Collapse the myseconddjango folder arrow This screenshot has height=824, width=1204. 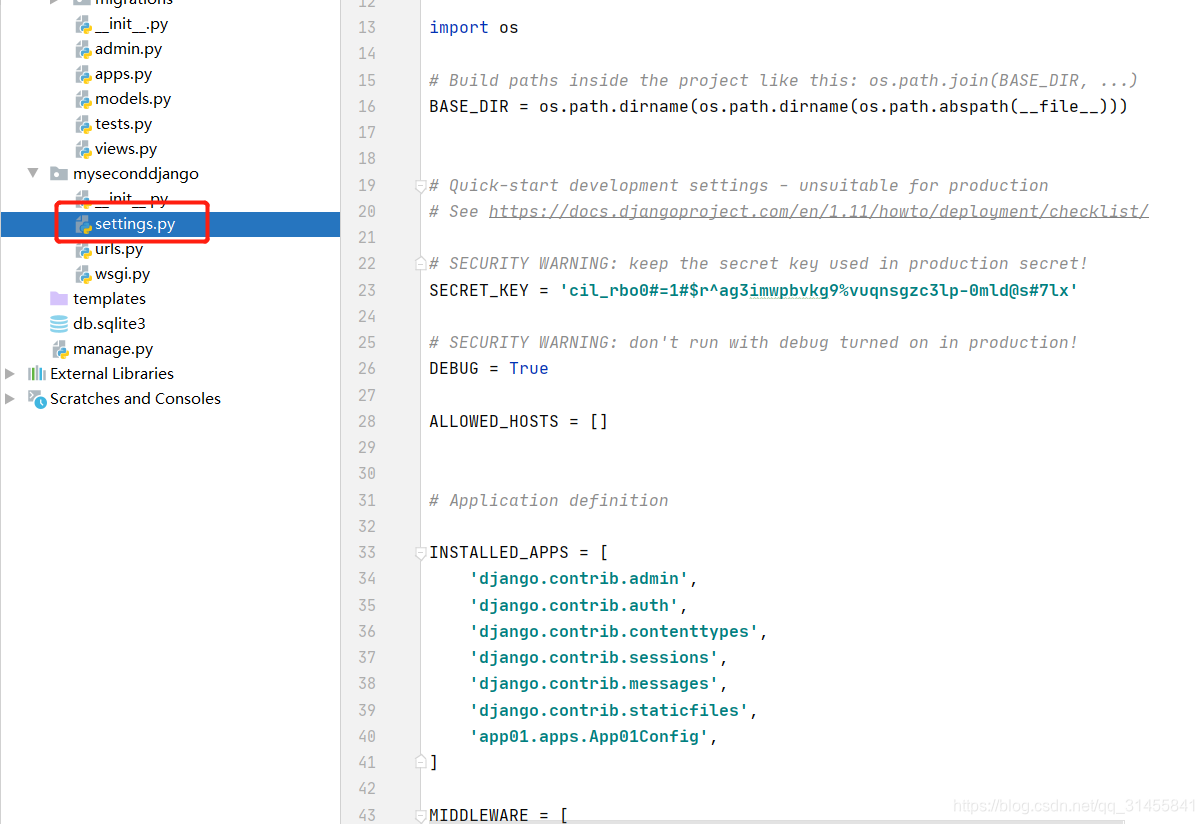pyautogui.click(x=32, y=174)
